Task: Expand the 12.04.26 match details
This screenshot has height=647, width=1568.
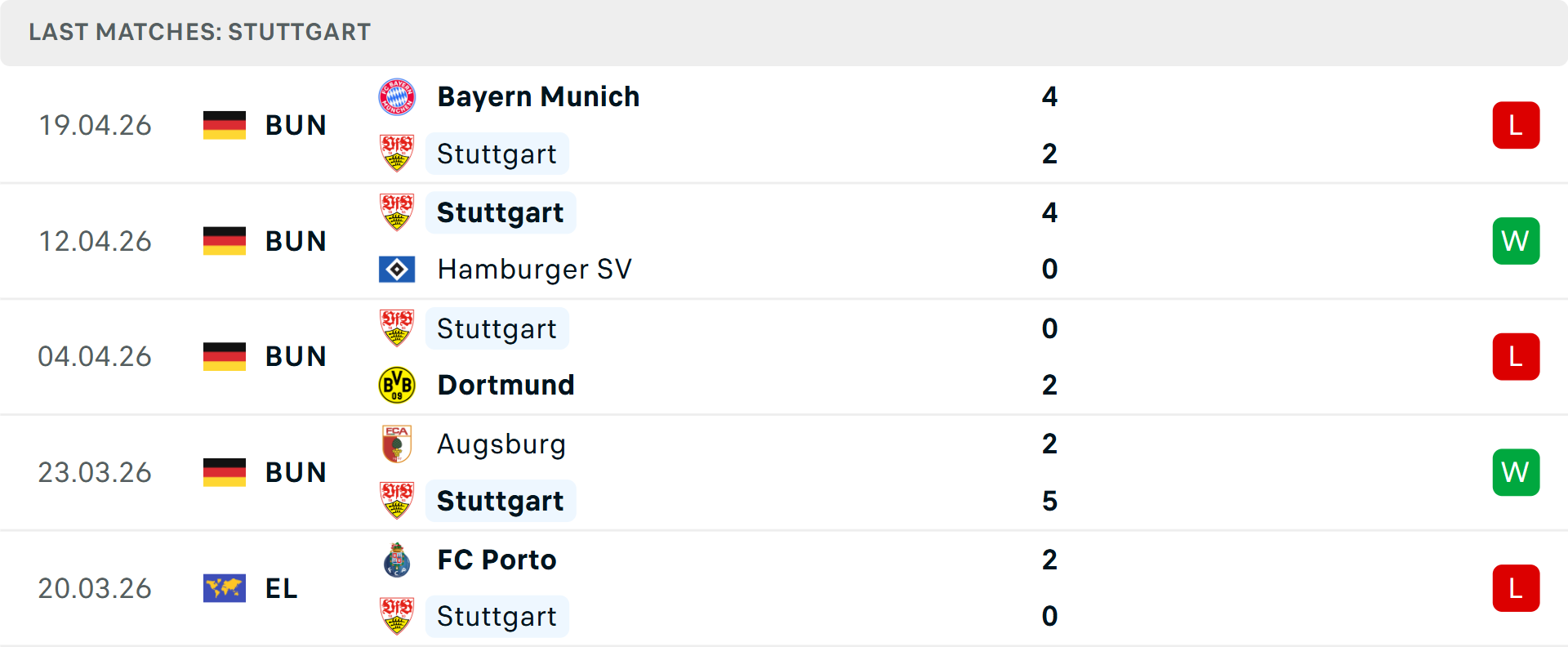Action: click(784, 241)
